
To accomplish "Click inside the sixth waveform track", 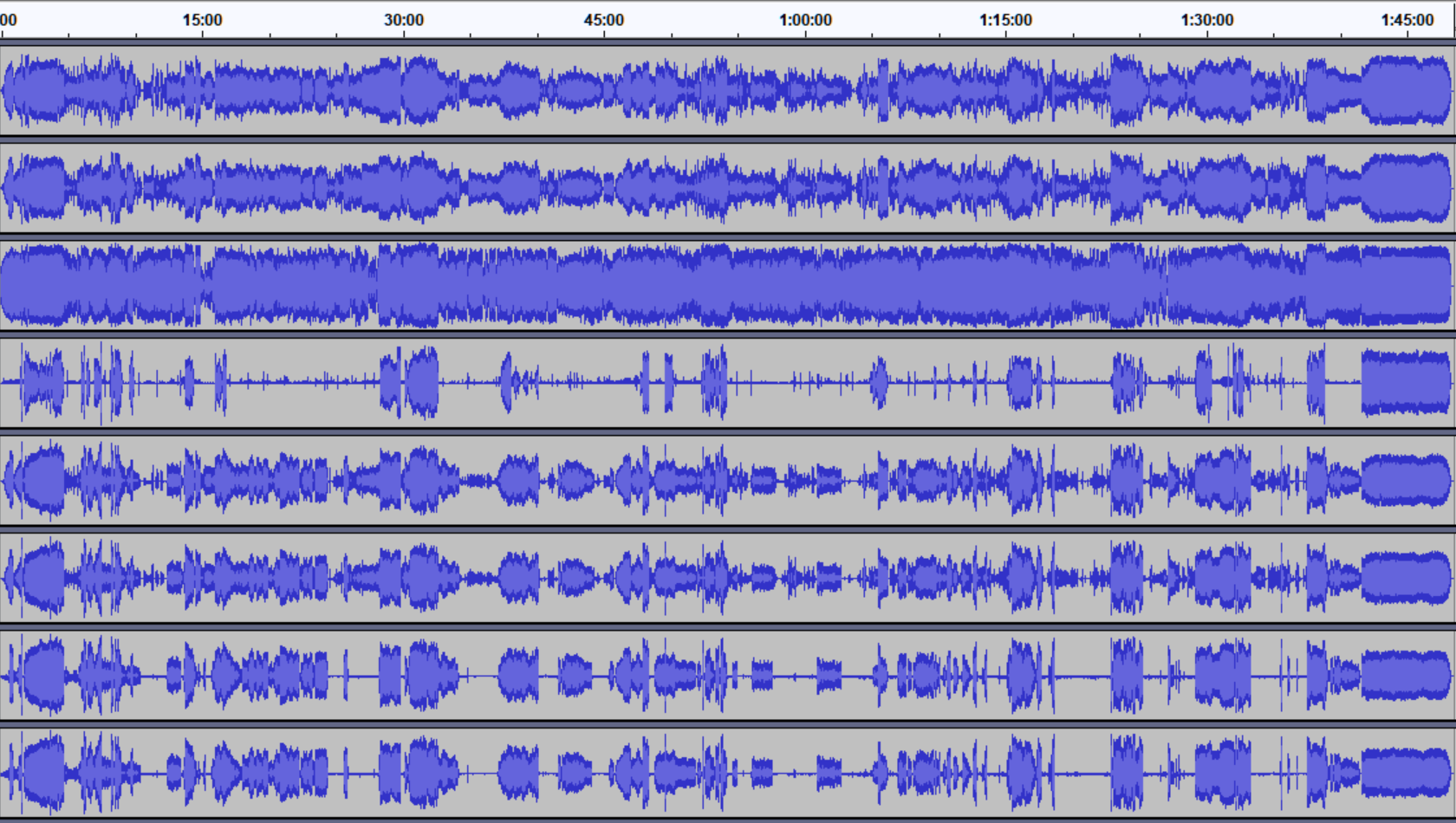I will click(x=728, y=578).
